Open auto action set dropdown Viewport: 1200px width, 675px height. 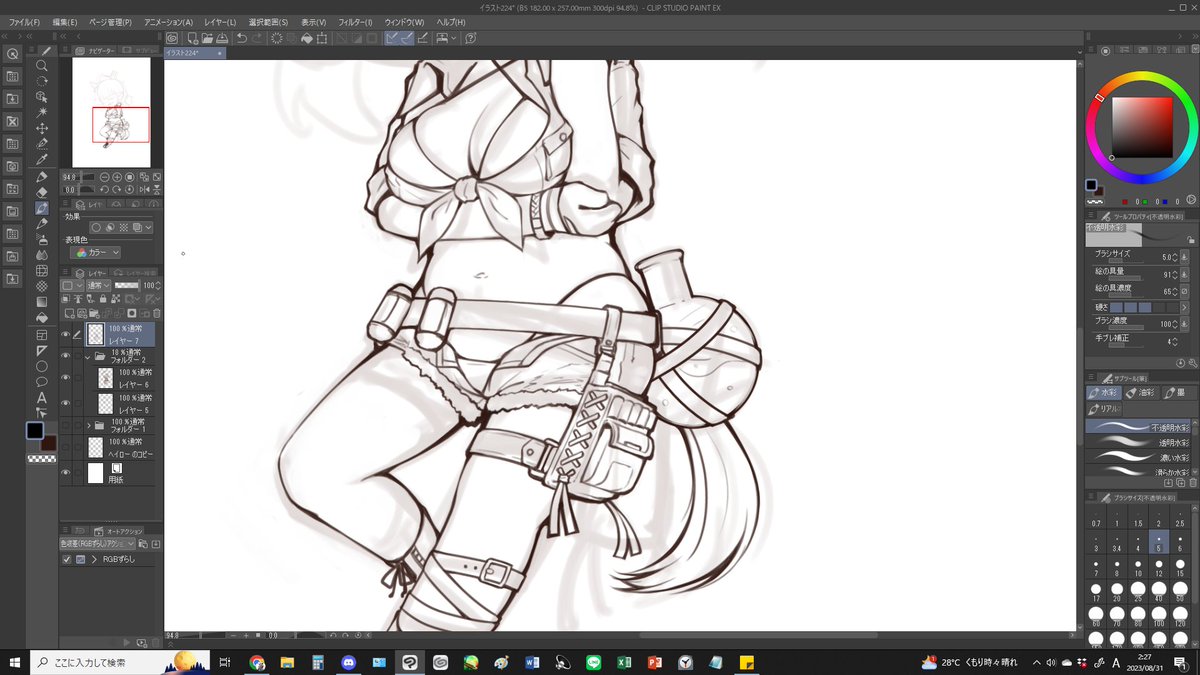96,544
